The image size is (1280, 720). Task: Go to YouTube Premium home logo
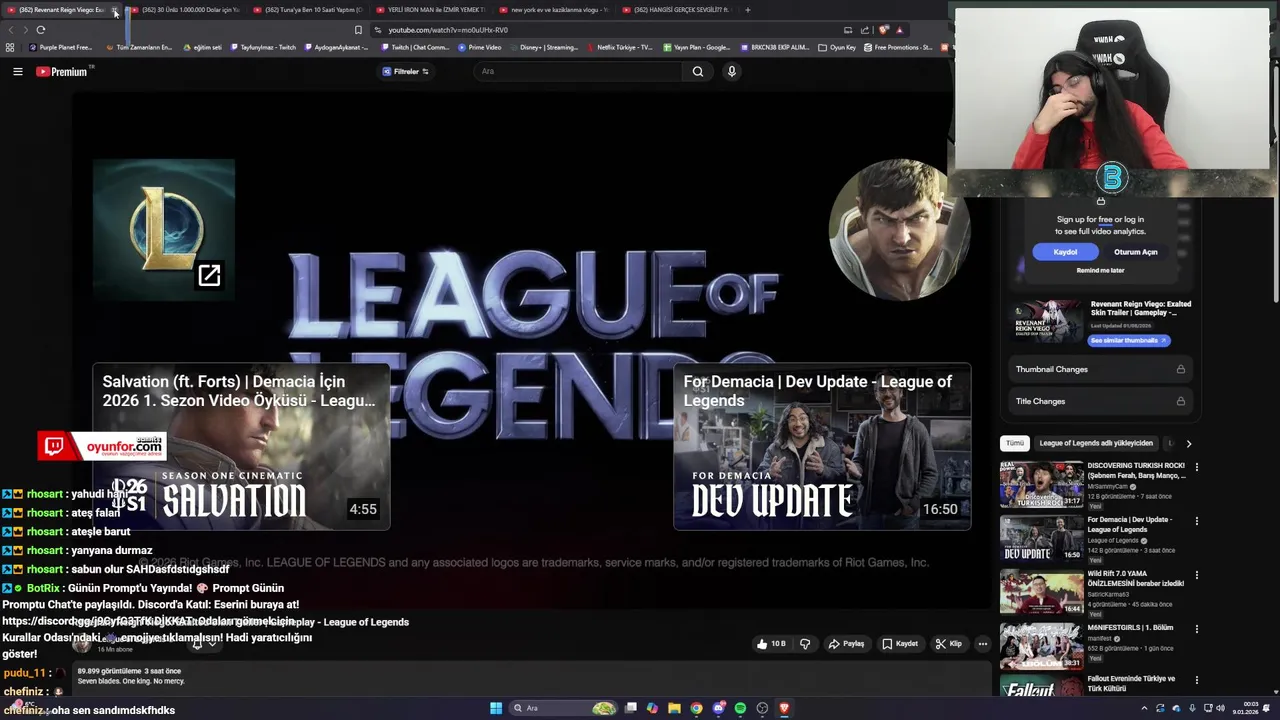pyautogui.click(x=64, y=71)
